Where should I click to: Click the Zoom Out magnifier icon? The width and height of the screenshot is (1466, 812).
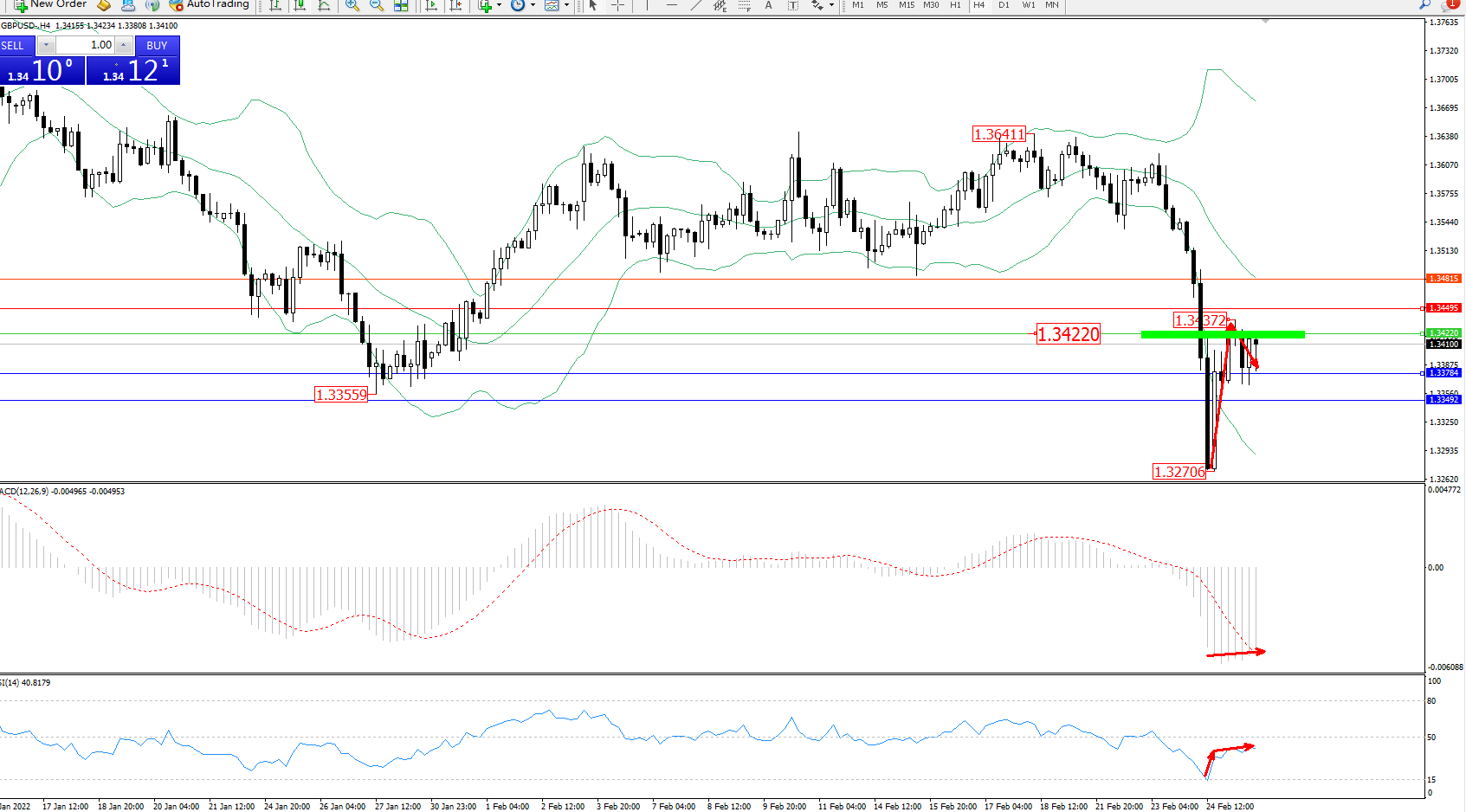coord(376,5)
